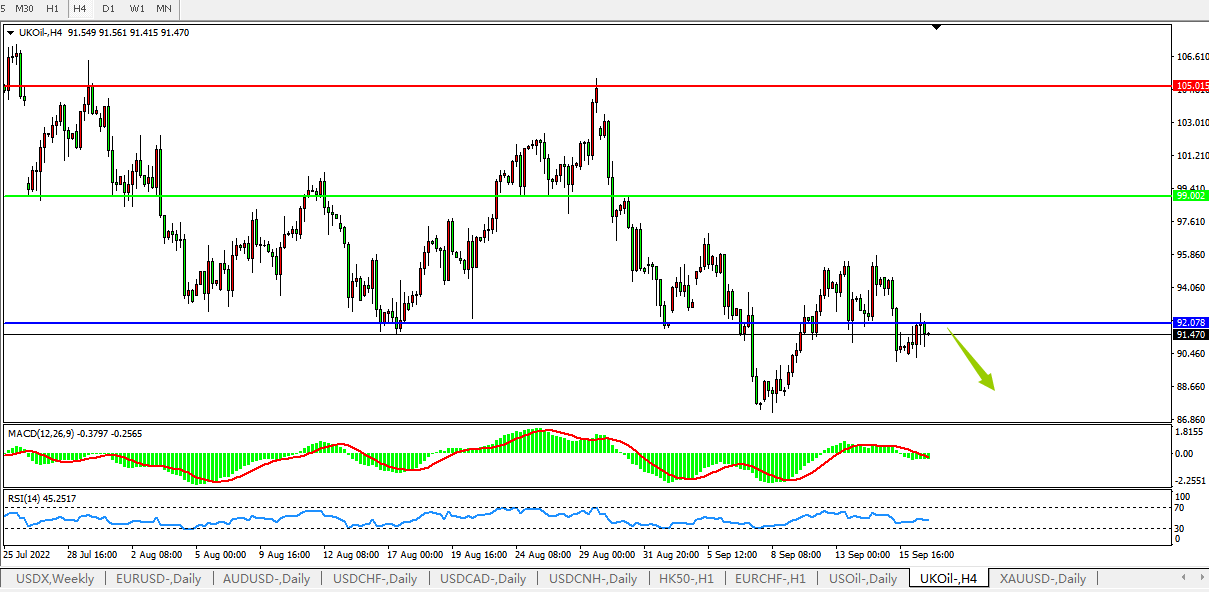Viewport: 1209px width, 592px height.
Task: Open the EURCHF-,H1 chart tab
Action: tap(771, 579)
